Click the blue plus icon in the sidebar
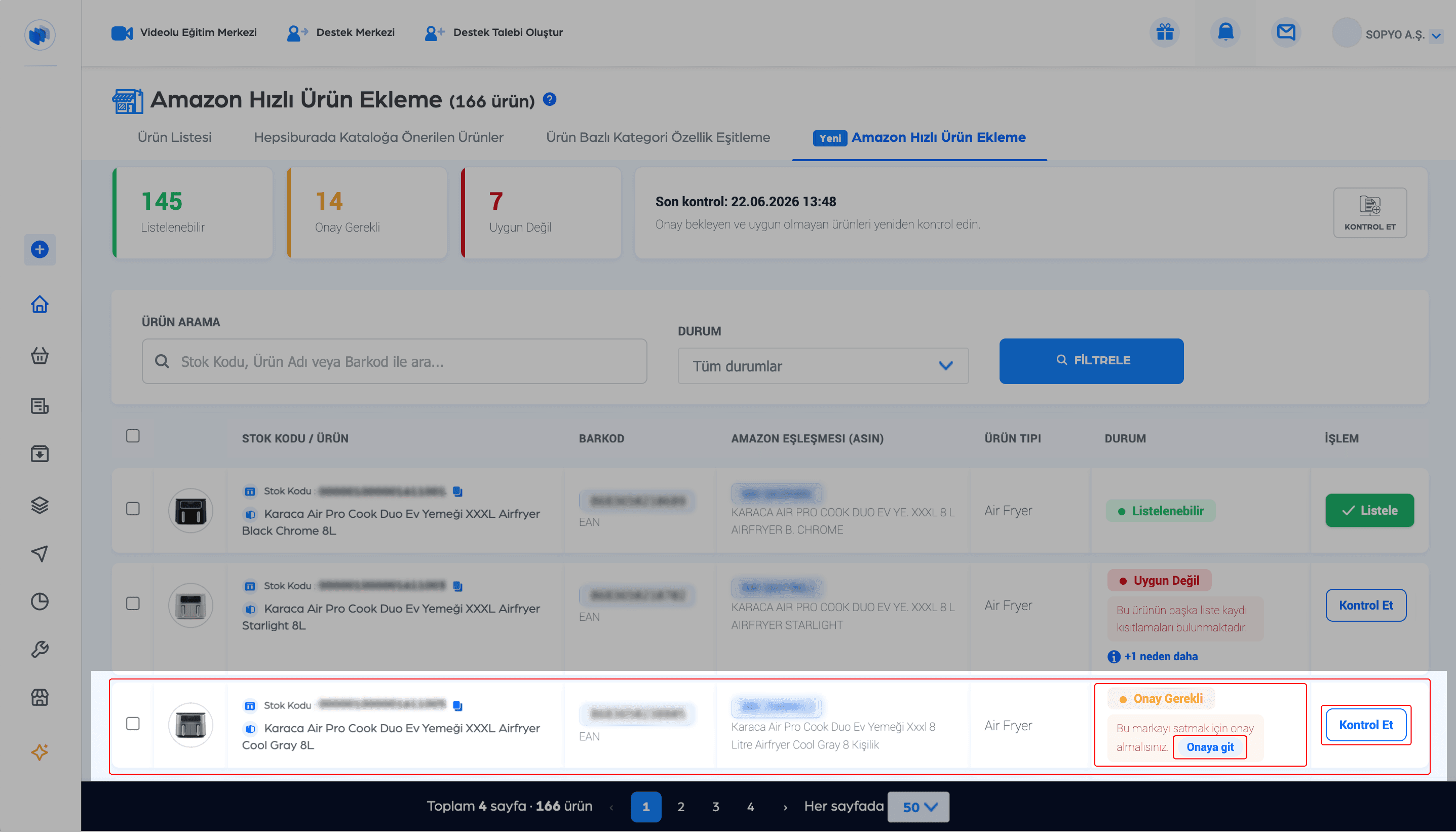The height and width of the screenshot is (832, 1456). 40,250
